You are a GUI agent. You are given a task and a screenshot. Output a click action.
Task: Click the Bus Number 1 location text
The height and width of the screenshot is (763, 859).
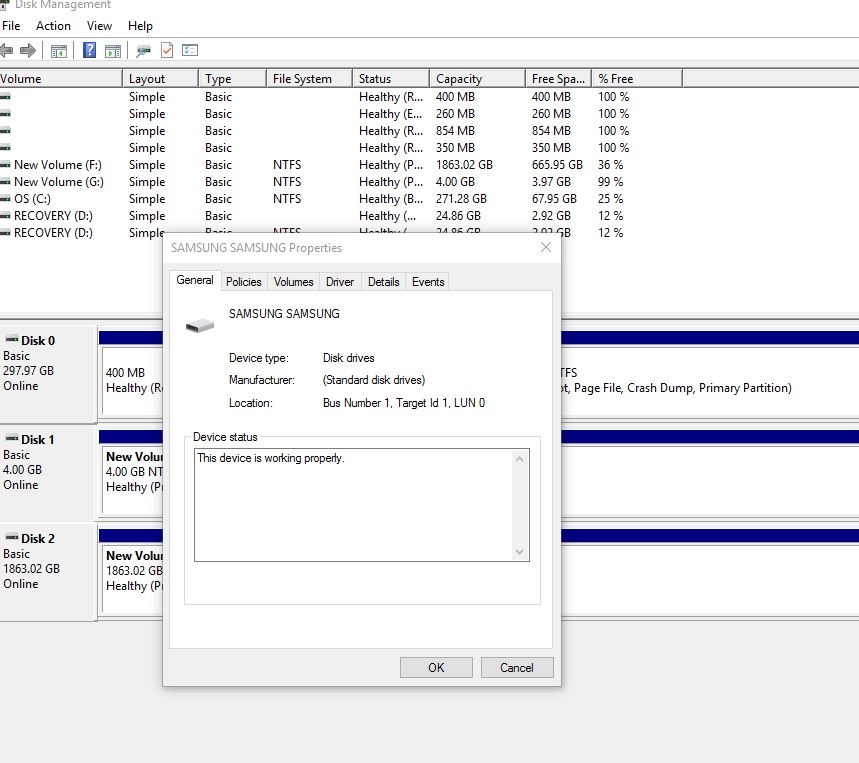click(404, 403)
